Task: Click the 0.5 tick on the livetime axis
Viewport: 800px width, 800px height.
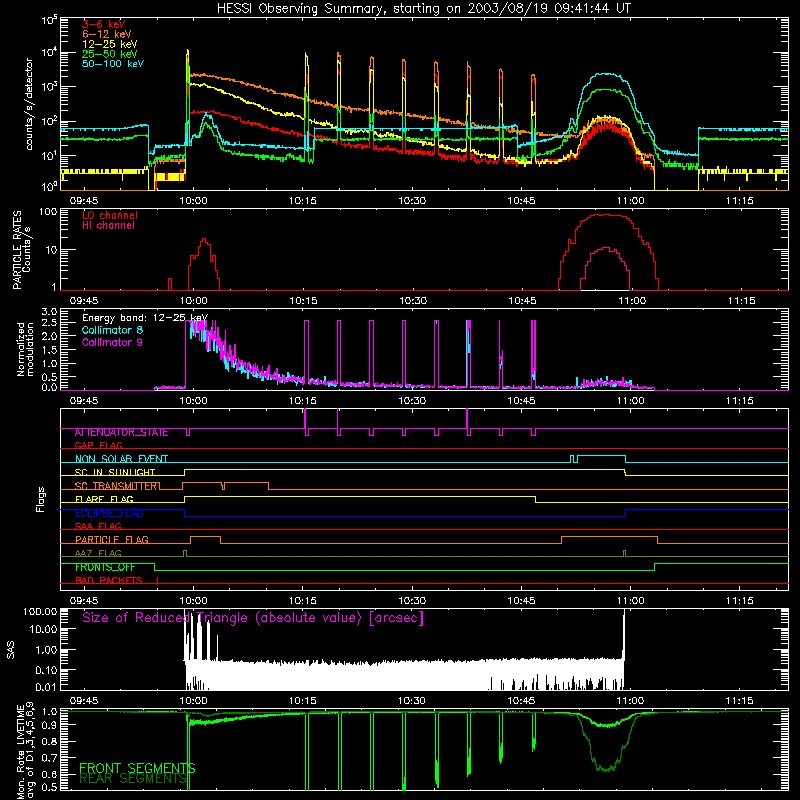Action: [x=49, y=788]
